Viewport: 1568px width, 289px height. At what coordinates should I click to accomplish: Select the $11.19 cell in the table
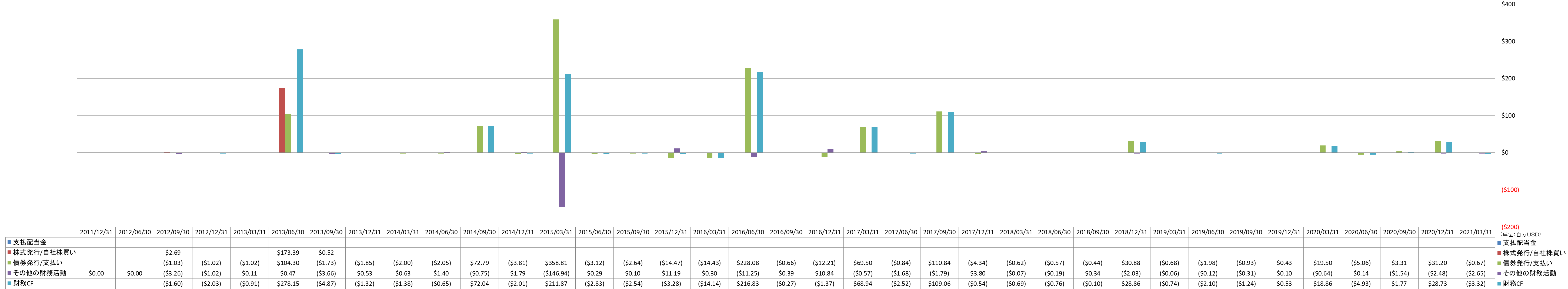coord(671,273)
